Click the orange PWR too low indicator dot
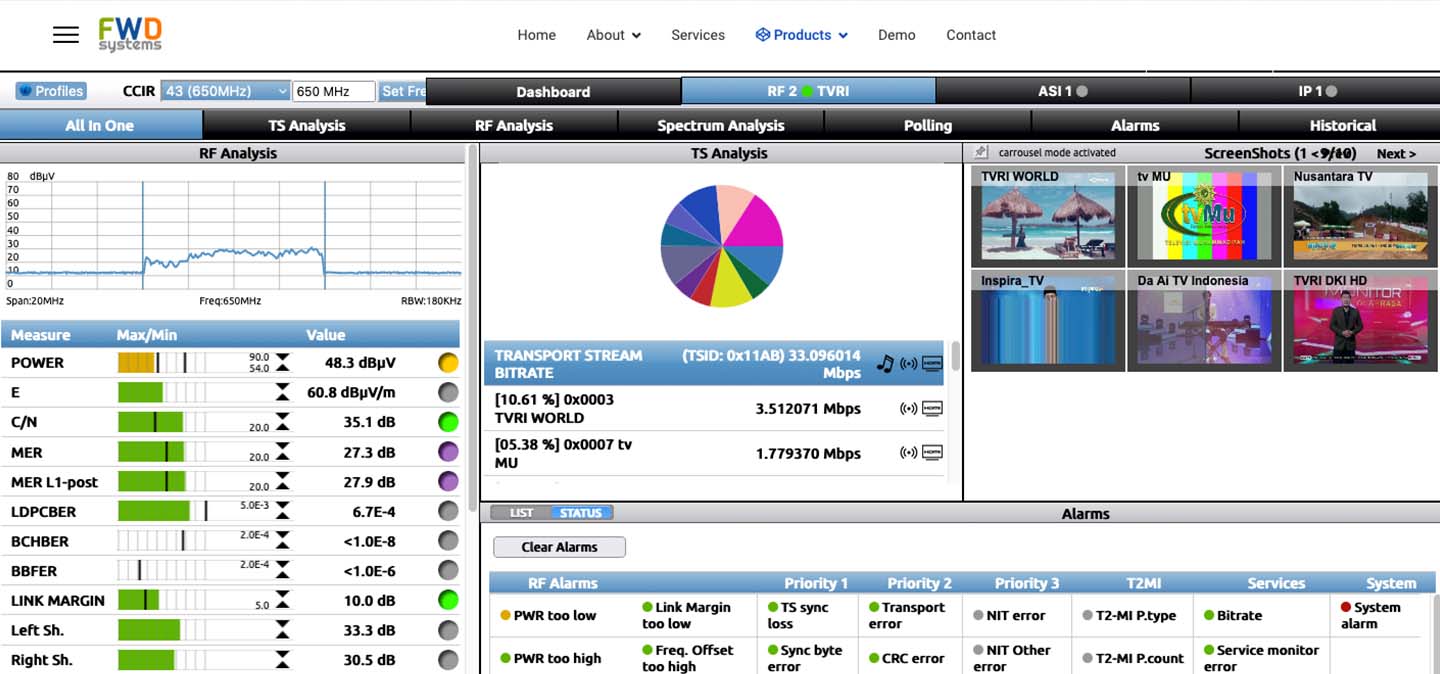 tap(505, 616)
